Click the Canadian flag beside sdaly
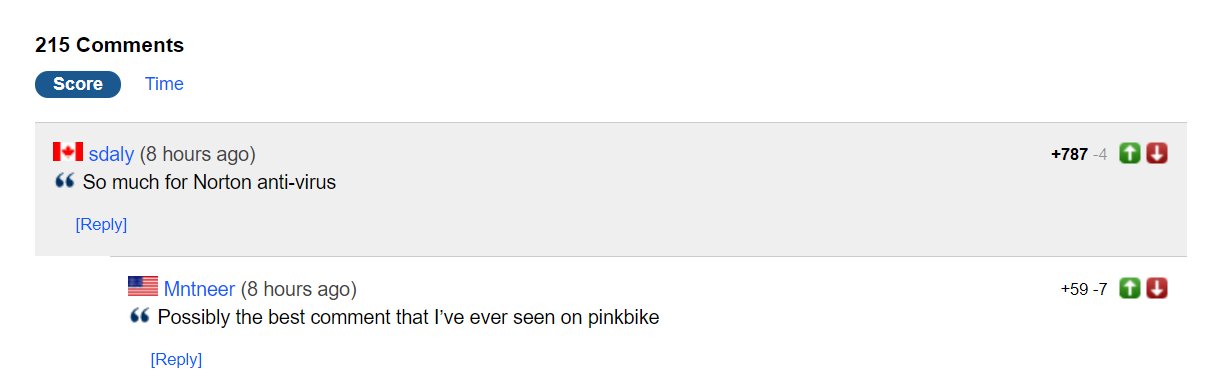The height and width of the screenshot is (372, 1208). [68, 152]
